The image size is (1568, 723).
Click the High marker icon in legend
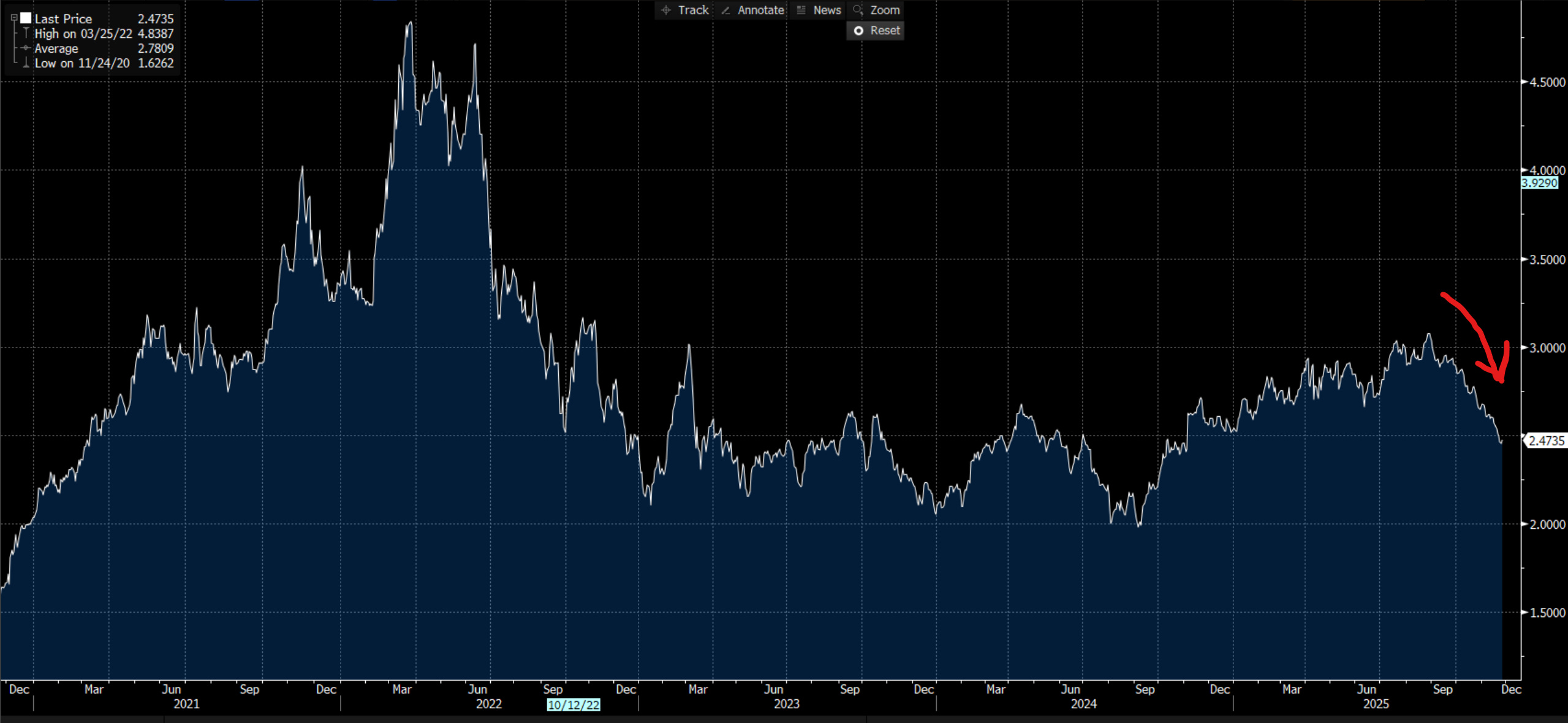pyautogui.click(x=26, y=33)
